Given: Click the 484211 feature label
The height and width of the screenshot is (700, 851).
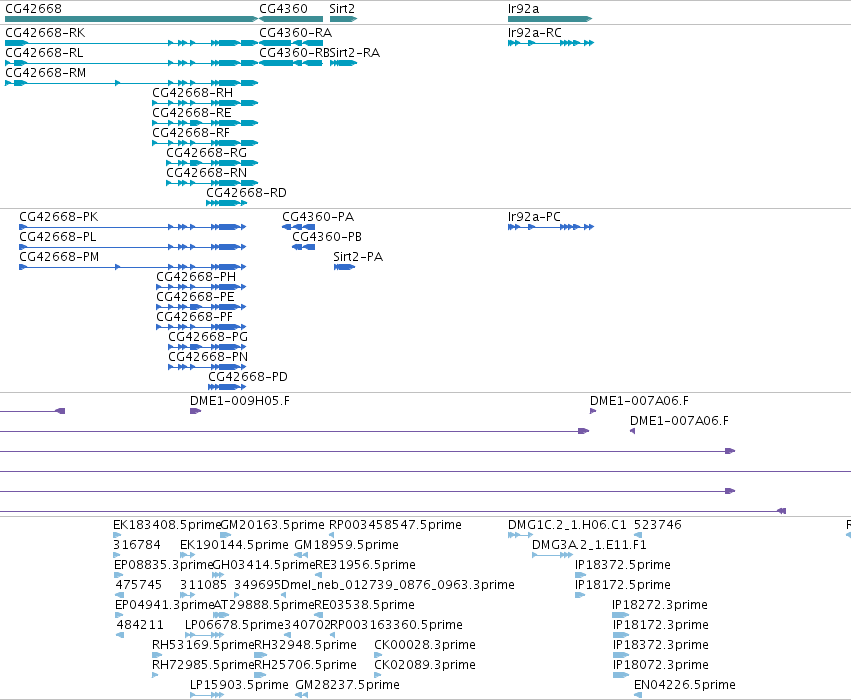Looking at the screenshot, I should tap(140, 625).
